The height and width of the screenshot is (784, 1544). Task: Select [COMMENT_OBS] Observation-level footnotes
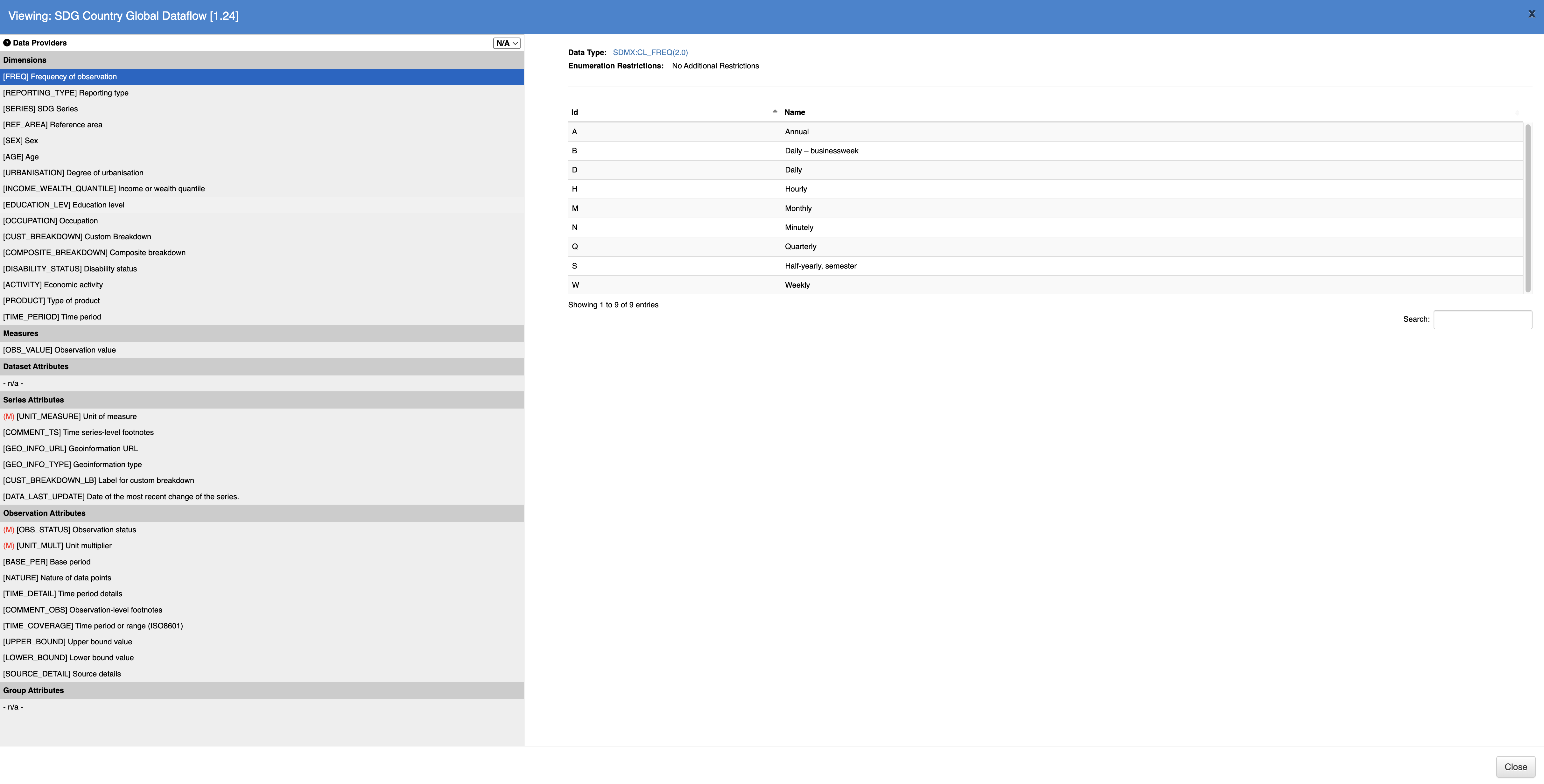(x=262, y=610)
